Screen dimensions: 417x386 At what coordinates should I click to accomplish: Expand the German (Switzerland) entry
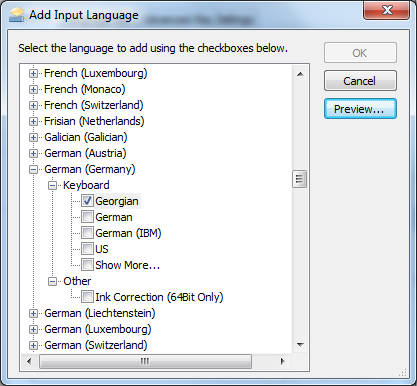point(33,345)
